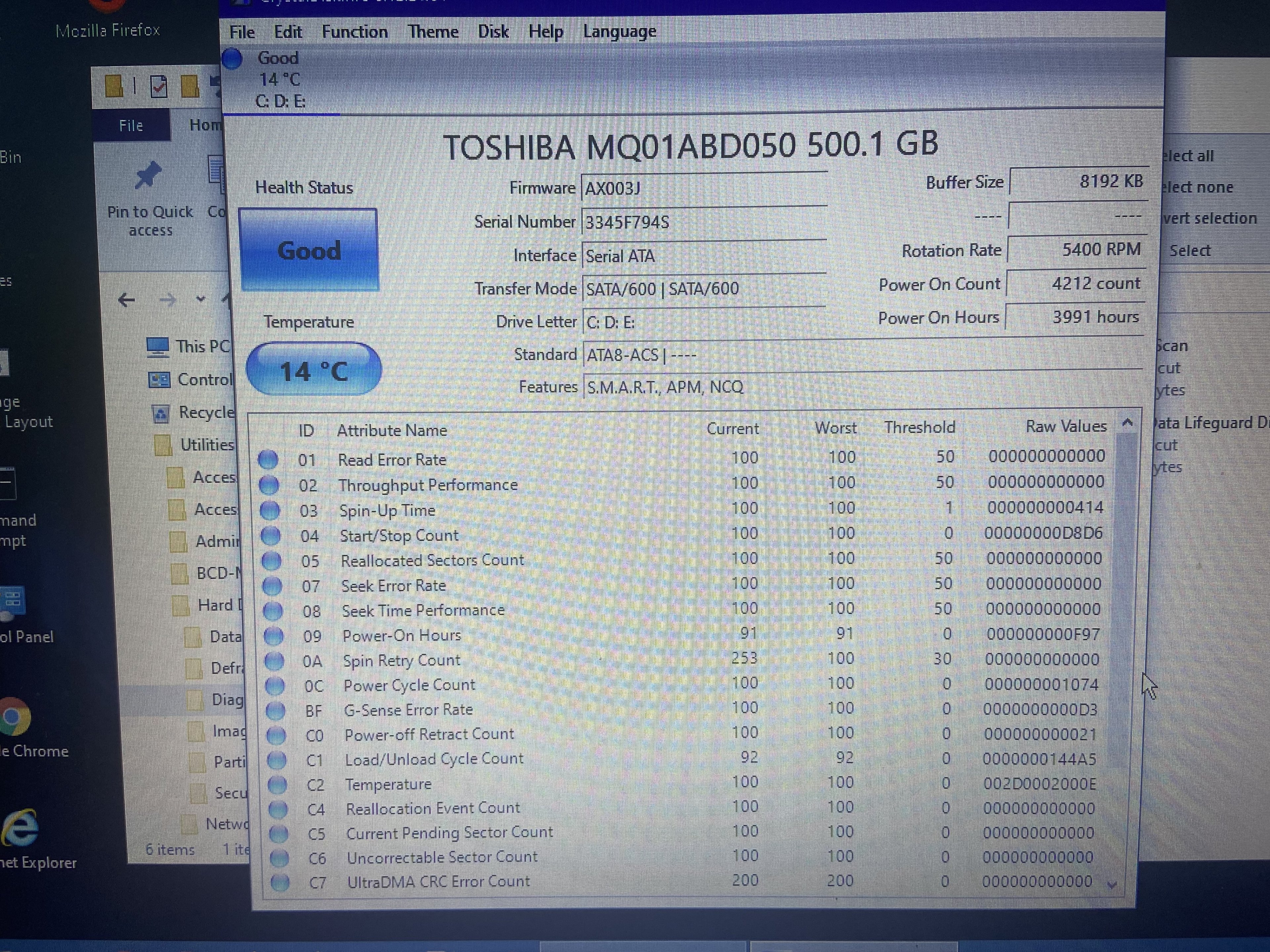Click the Read Error Rate status circle
Viewport: 1270px width, 952px height.
[268, 459]
